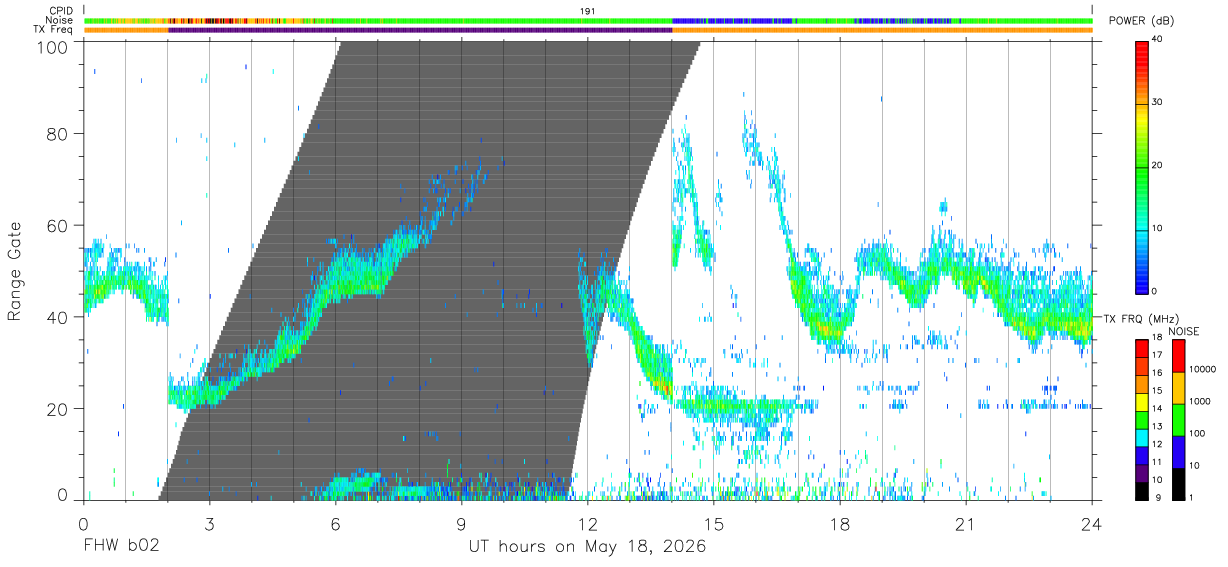Click the 'Noise' row label
The height and width of the screenshot is (567, 1228).
(61, 20)
